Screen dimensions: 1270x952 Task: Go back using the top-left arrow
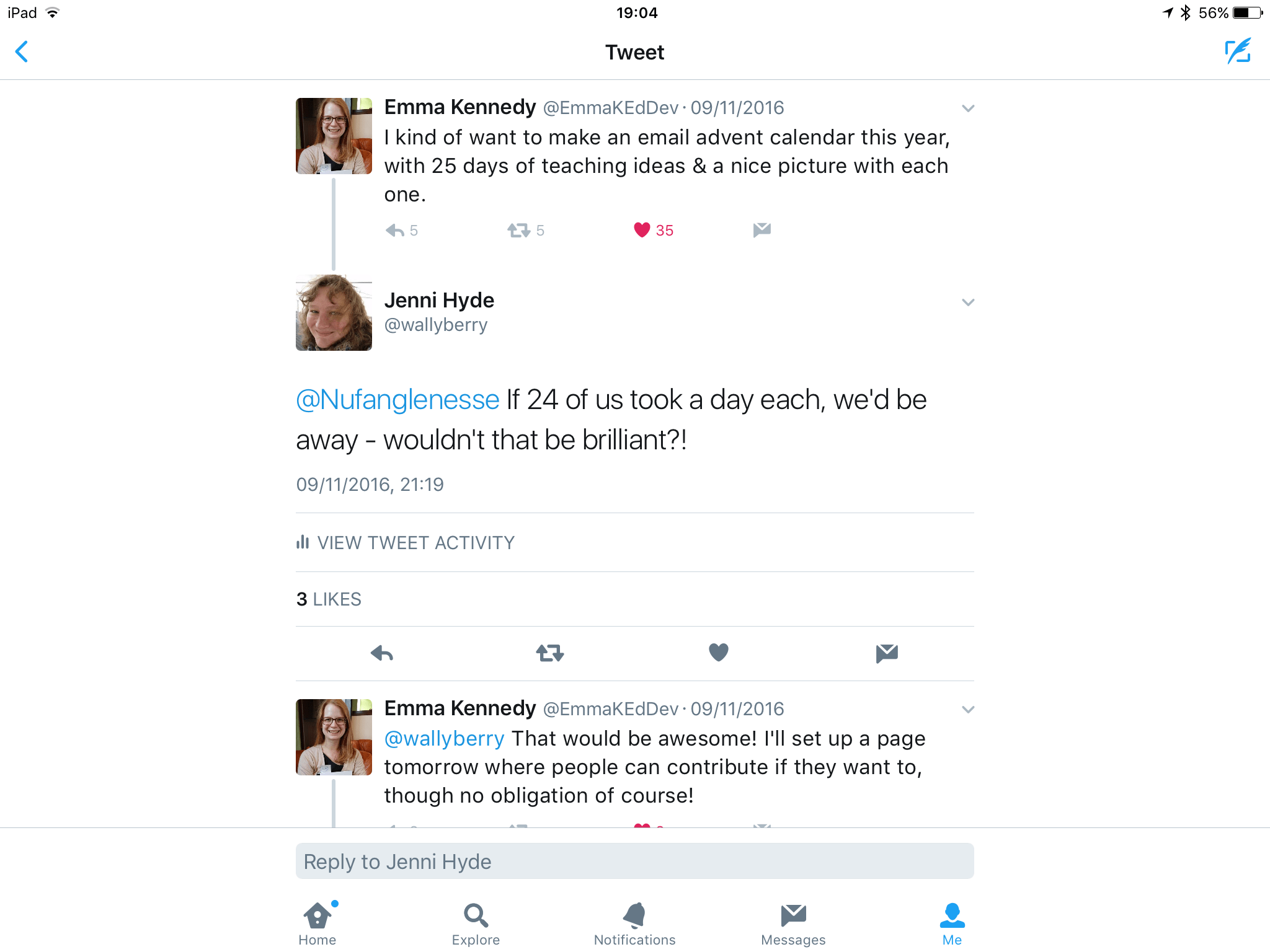(x=22, y=51)
